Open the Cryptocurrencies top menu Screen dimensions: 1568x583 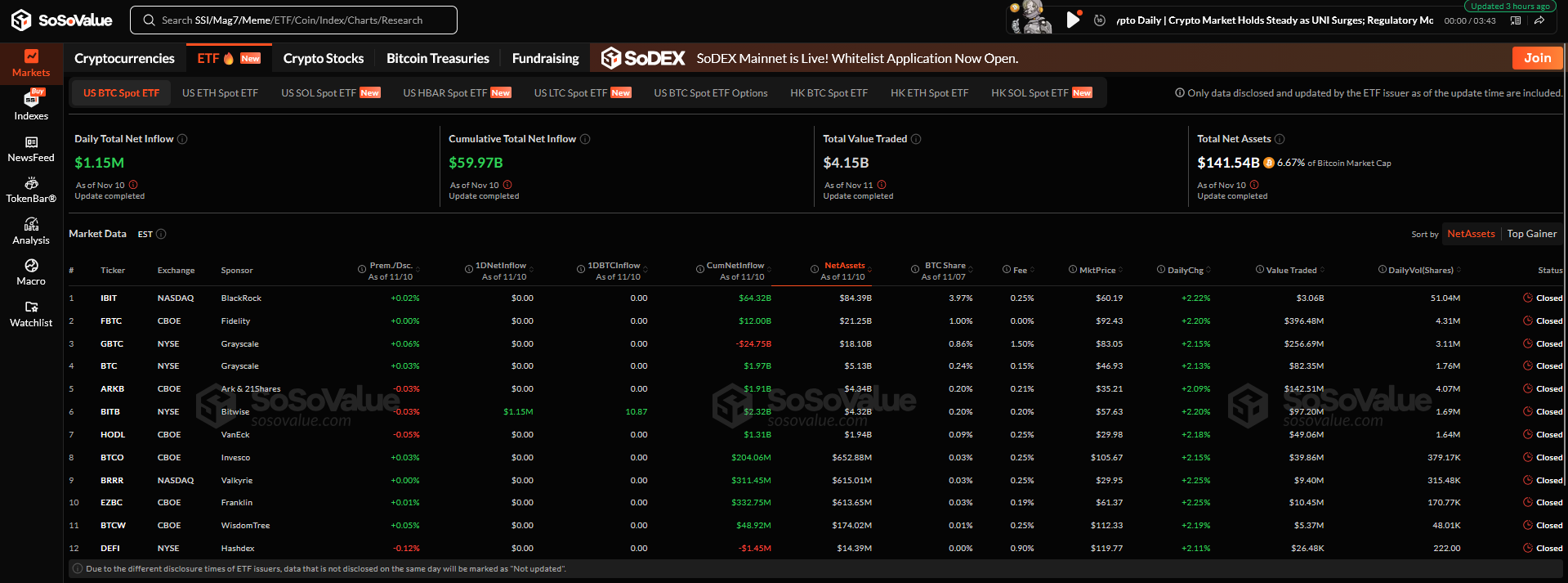coord(124,58)
